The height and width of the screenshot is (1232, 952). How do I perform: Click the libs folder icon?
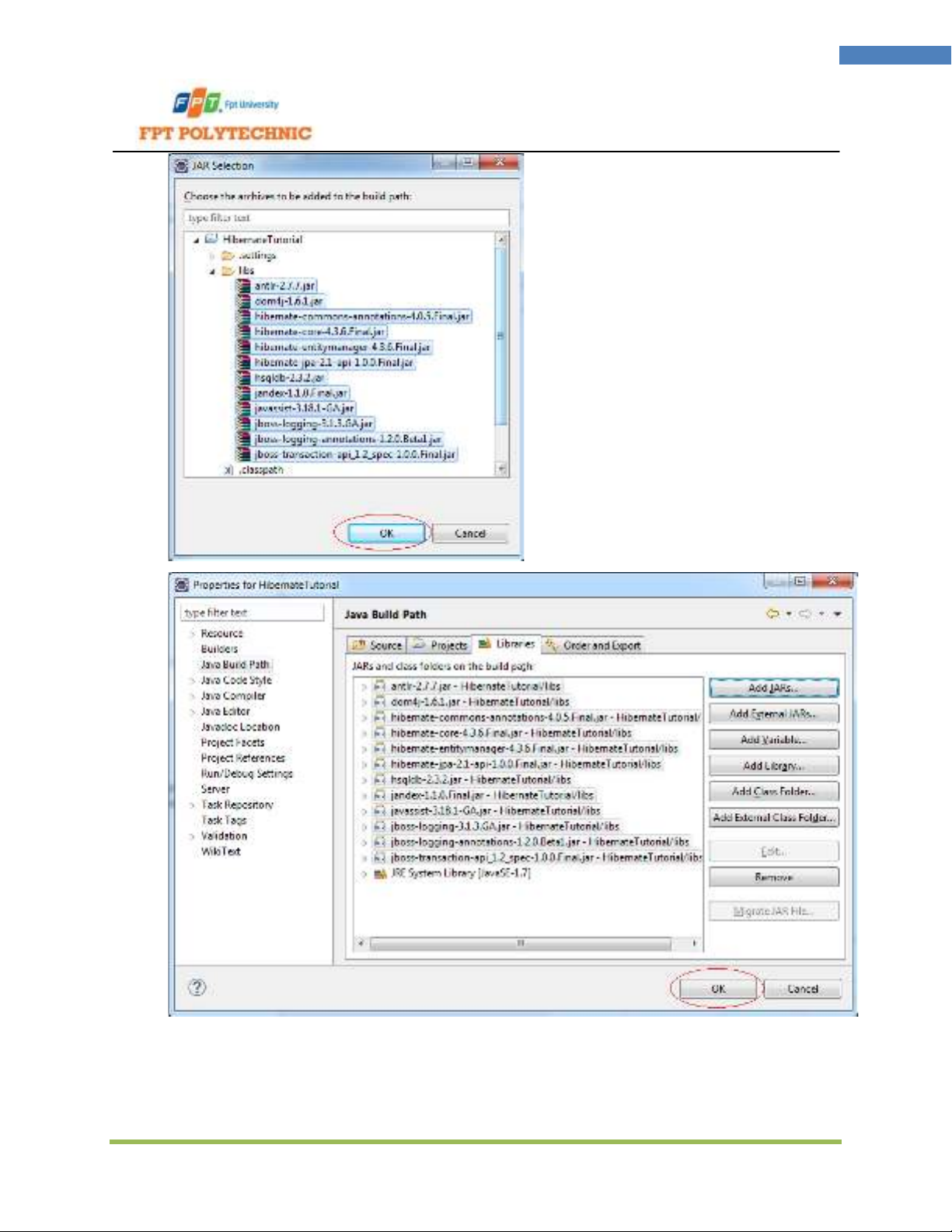coord(228,270)
